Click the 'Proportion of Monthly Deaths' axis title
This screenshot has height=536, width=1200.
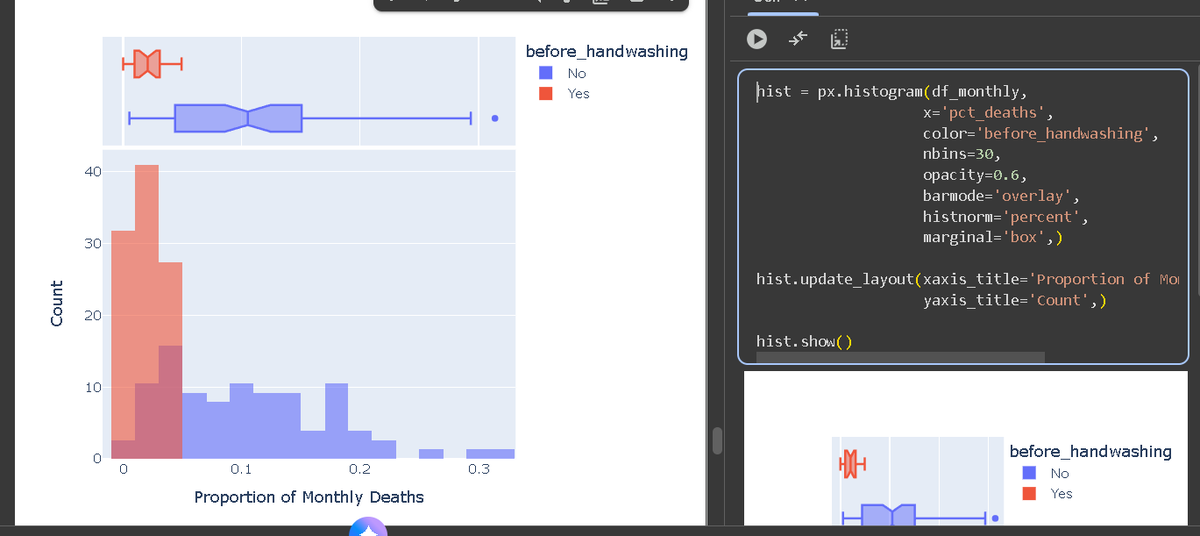[x=309, y=497]
